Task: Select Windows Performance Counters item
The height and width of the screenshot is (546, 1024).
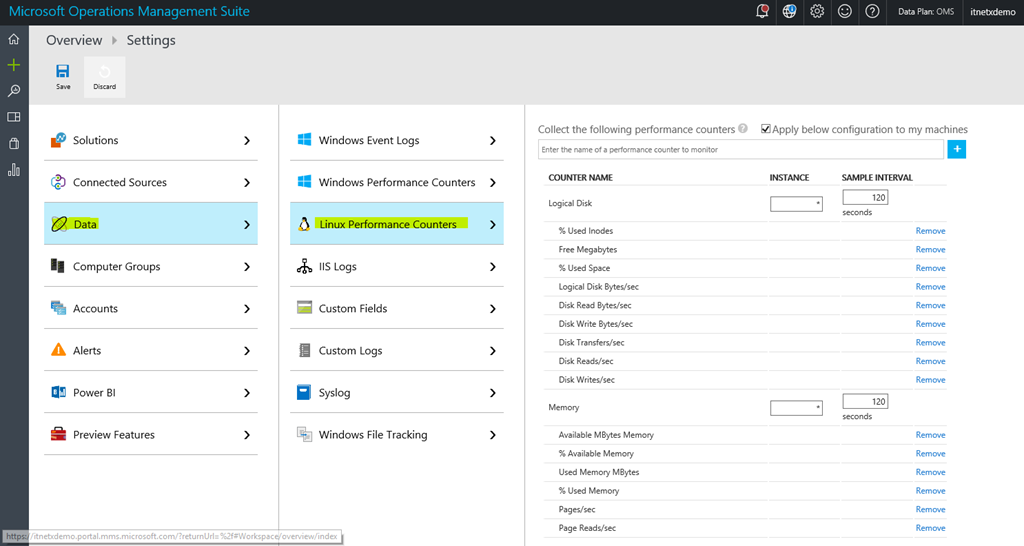Action: tap(396, 183)
